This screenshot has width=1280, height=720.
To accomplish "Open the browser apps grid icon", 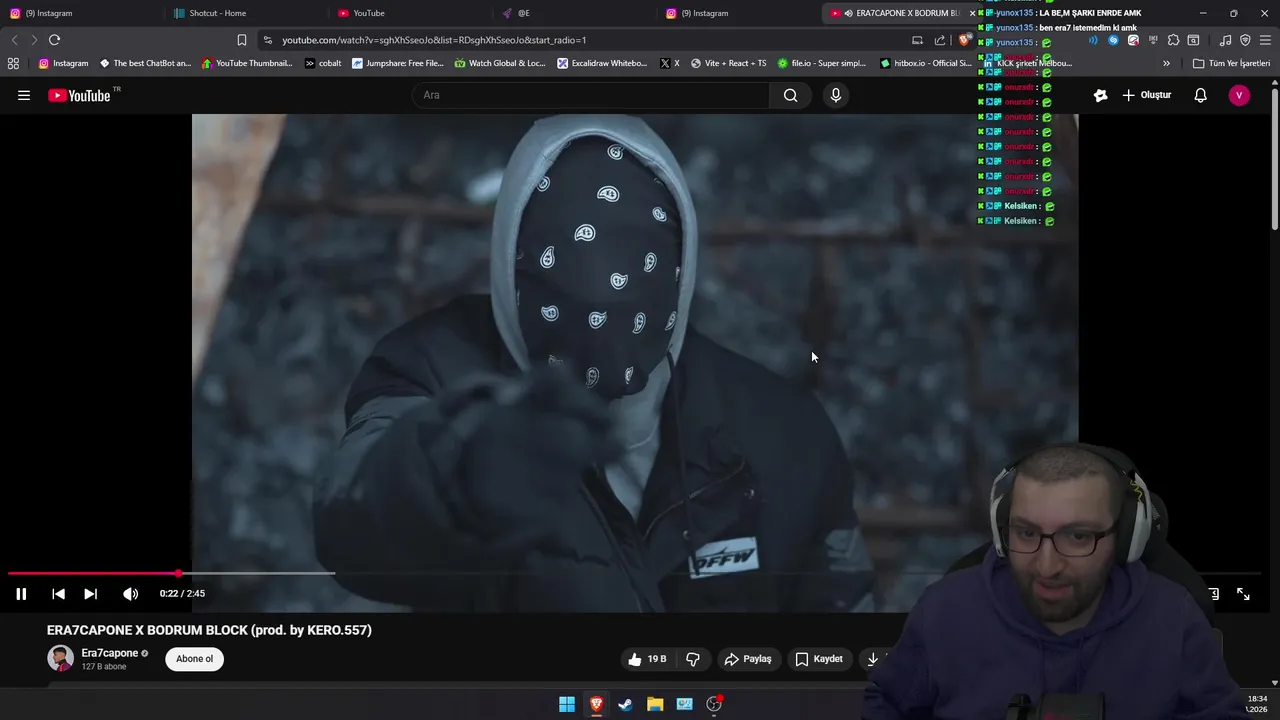I will (13, 63).
